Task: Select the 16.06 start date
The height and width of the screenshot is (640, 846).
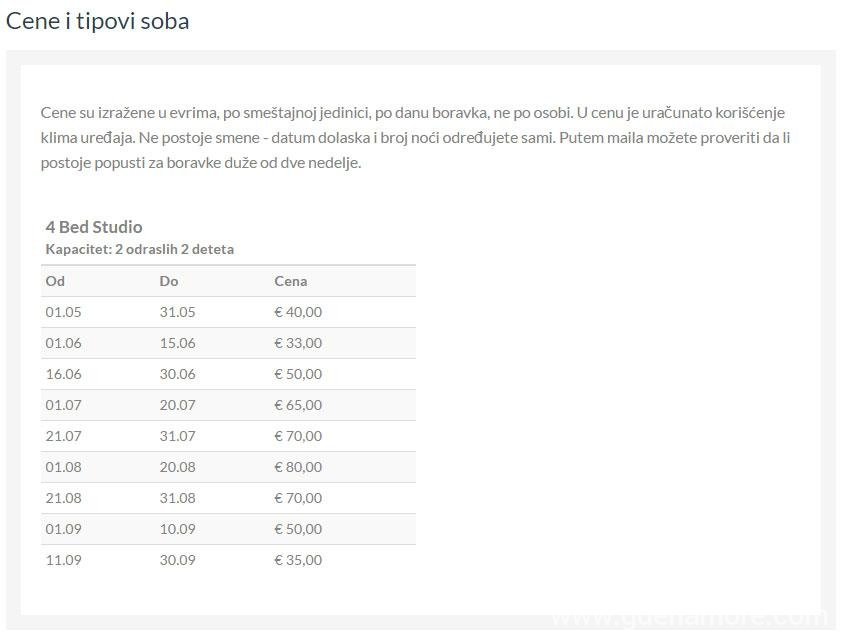Action: point(64,374)
